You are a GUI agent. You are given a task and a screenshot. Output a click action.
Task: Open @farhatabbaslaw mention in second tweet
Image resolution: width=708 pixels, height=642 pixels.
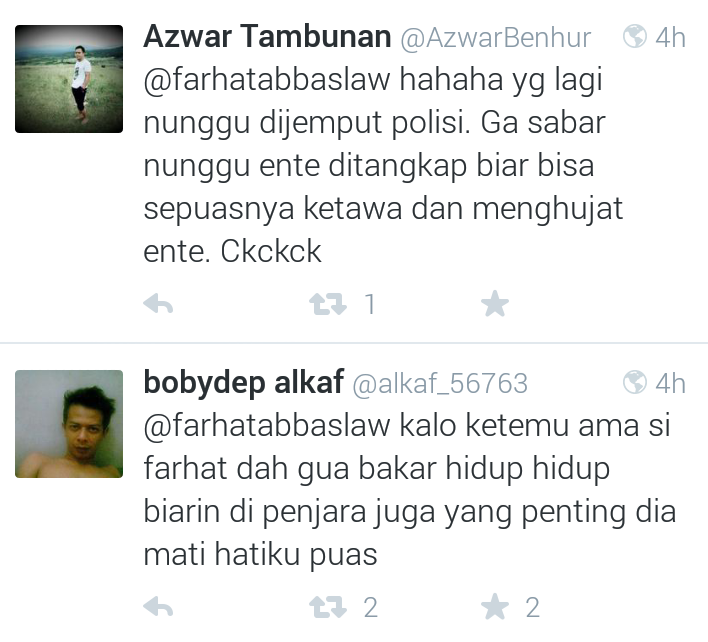tap(267, 425)
